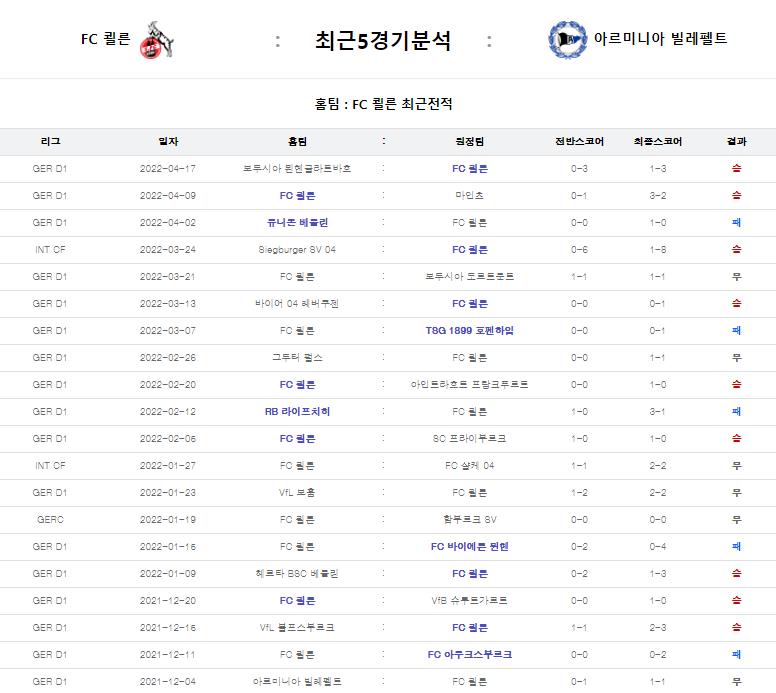Click final score 3-2 in 2022-04-09 row
Viewport: 776px width, 693px height.
[x=658, y=196]
